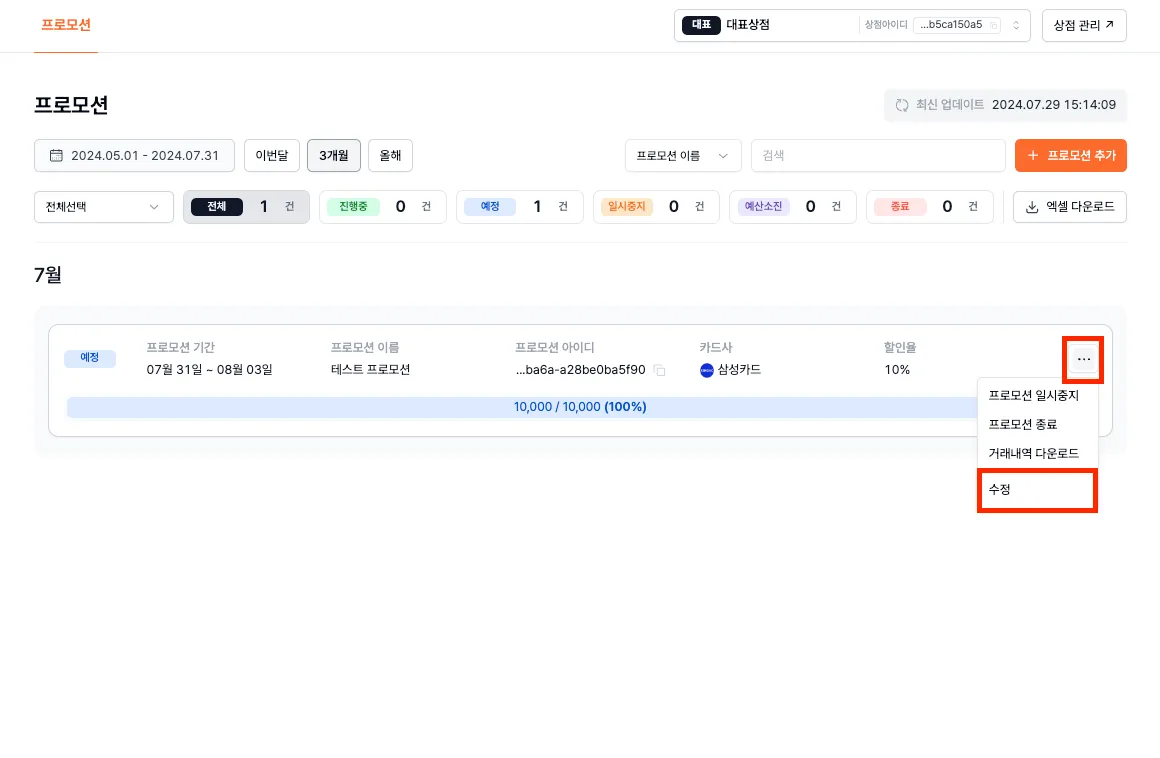
Task: Click the 올해 period button
Action: point(389,155)
